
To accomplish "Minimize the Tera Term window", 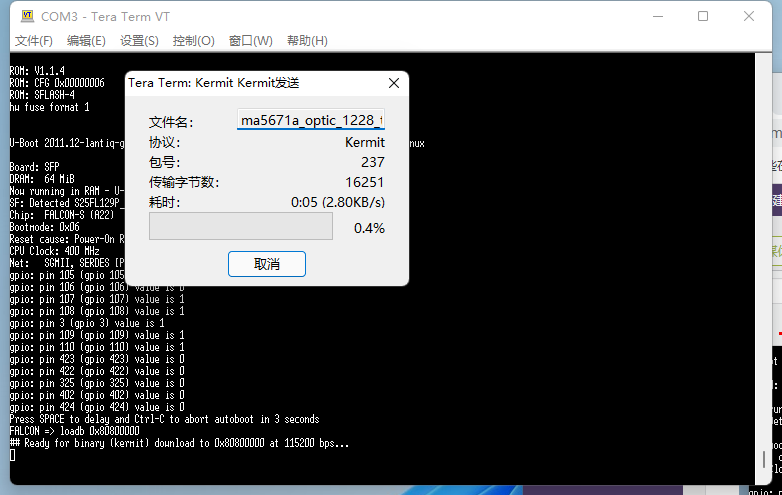I will point(658,16).
